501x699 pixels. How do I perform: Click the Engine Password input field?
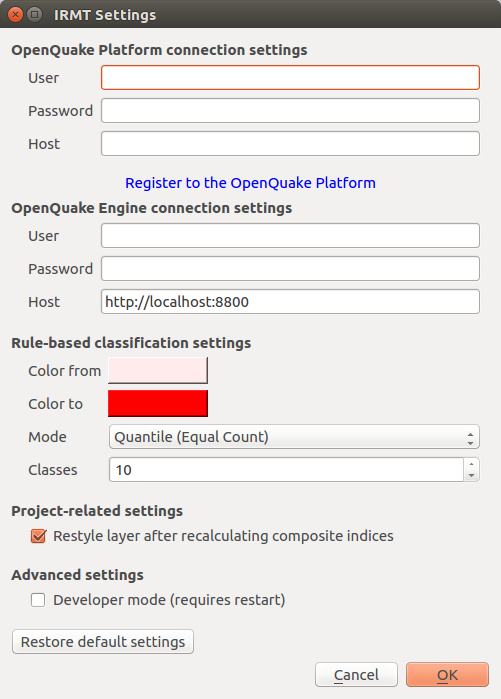[290, 268]
